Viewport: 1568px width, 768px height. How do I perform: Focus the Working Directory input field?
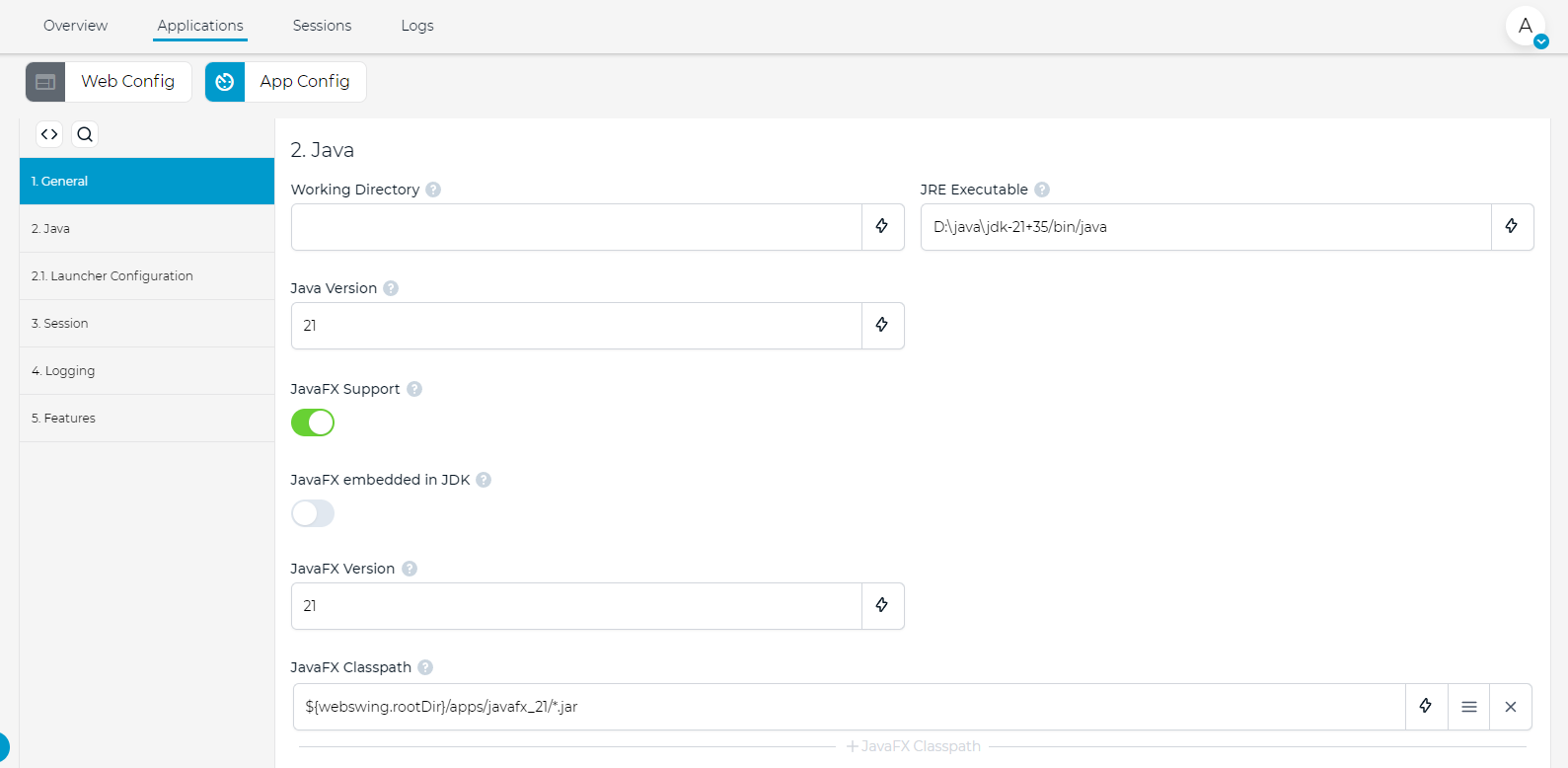(x=576, y=227)
